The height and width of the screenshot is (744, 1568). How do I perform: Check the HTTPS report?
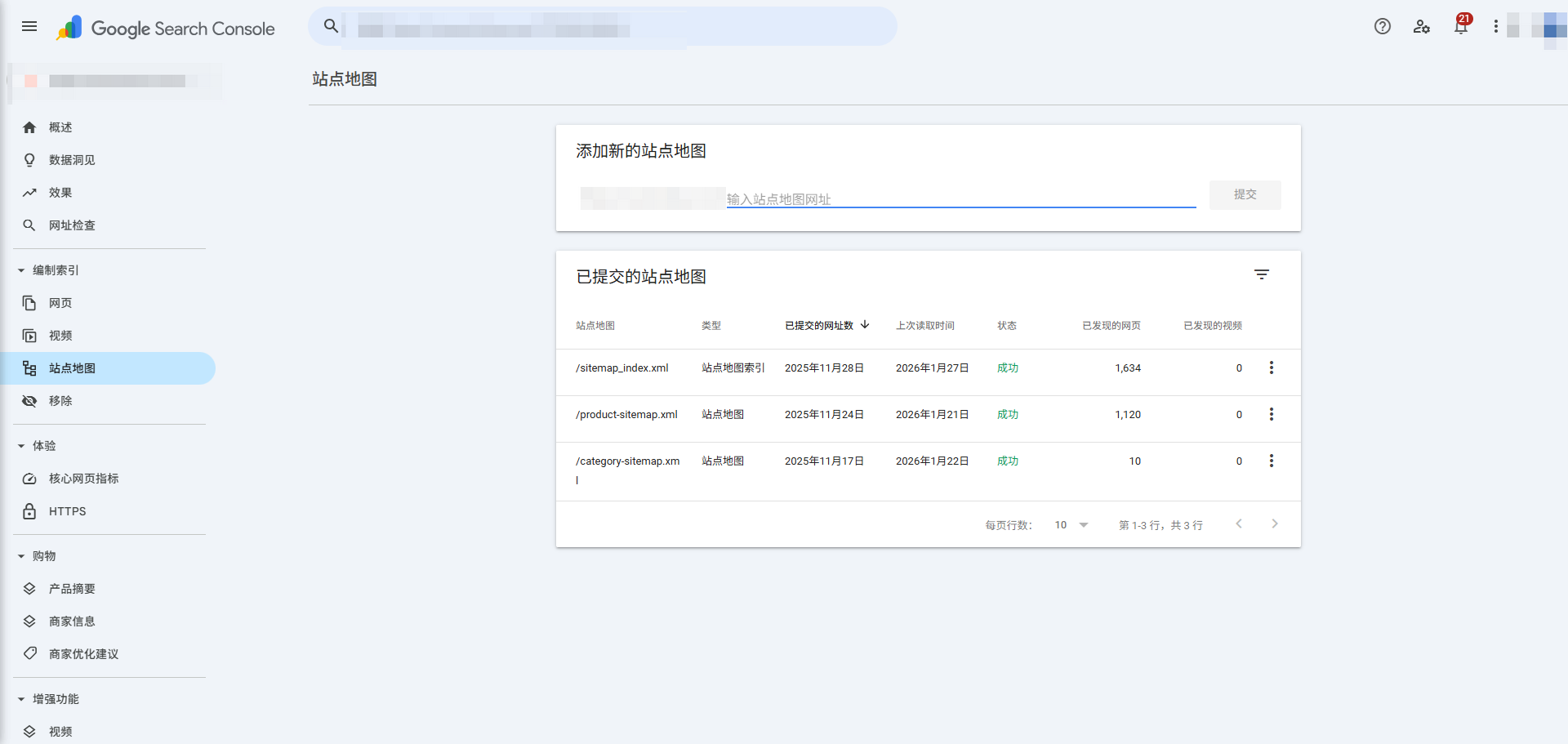click(x=67, y=511)
